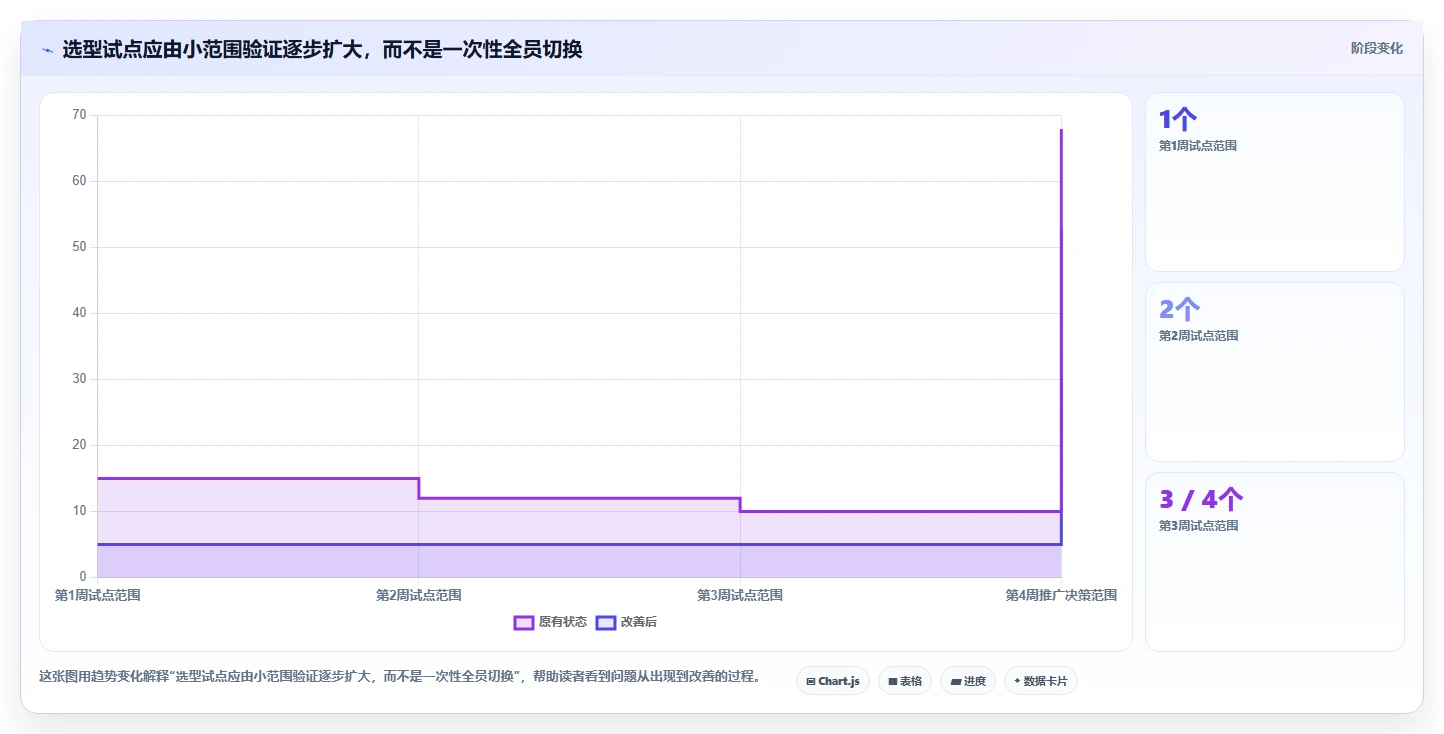Select the 进度 tag chip
The width and height of the screenshot is (1444, 734).
968,681
